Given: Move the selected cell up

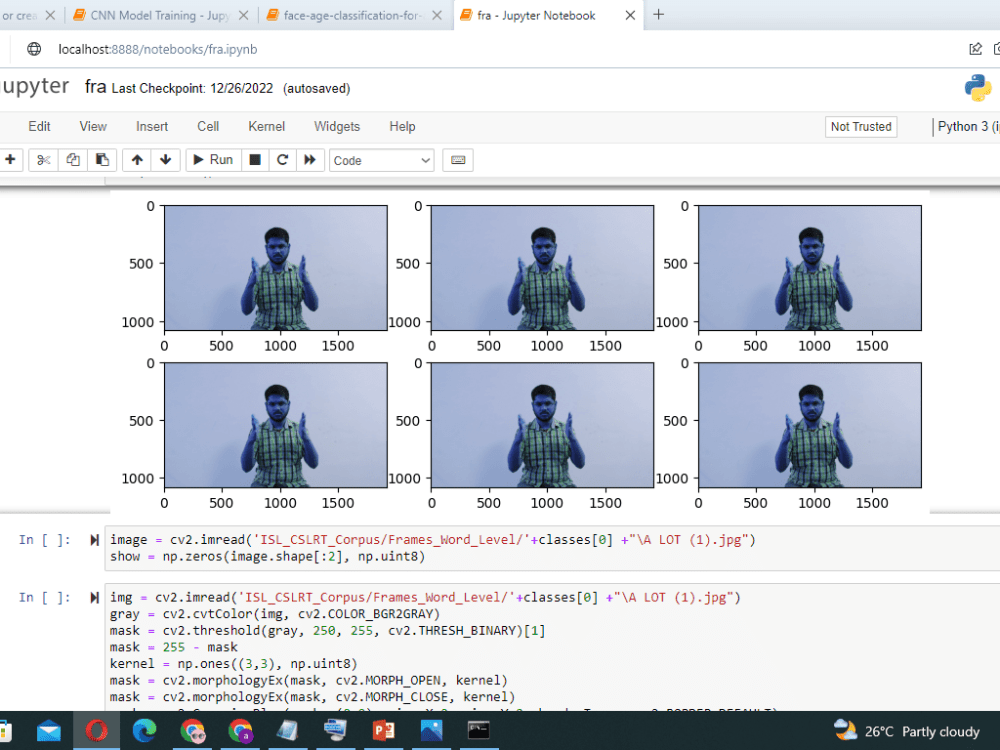Looking at the screenshot, I should coord(136,160).
